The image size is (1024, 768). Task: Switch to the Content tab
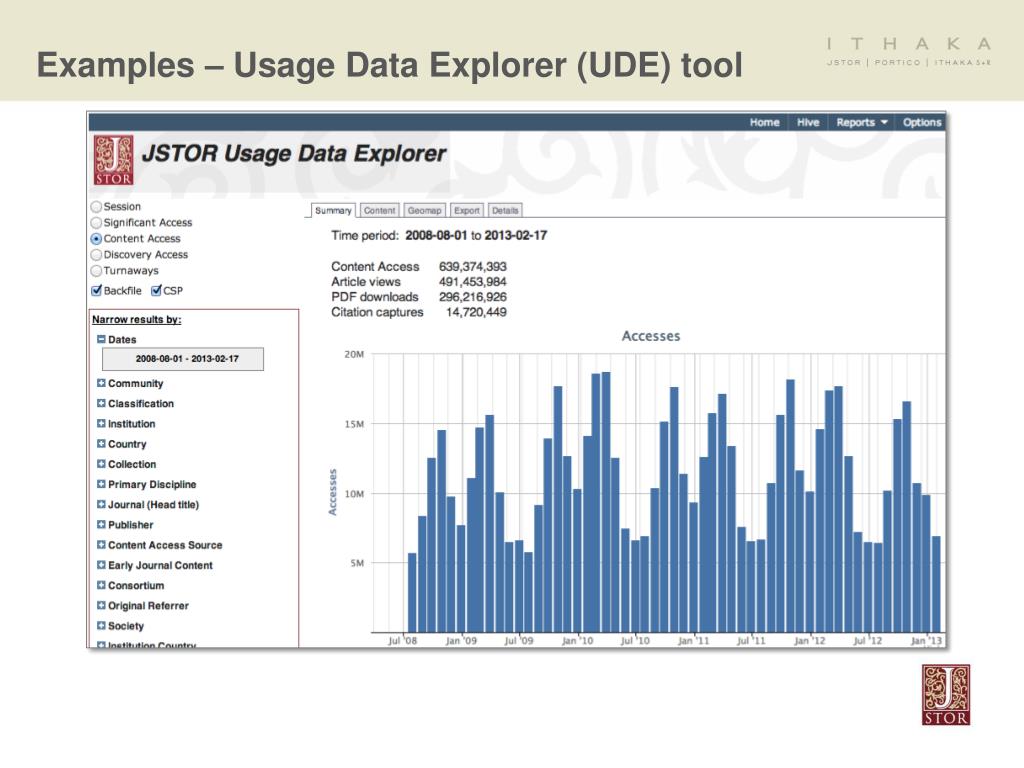click(x=379, y=210)
